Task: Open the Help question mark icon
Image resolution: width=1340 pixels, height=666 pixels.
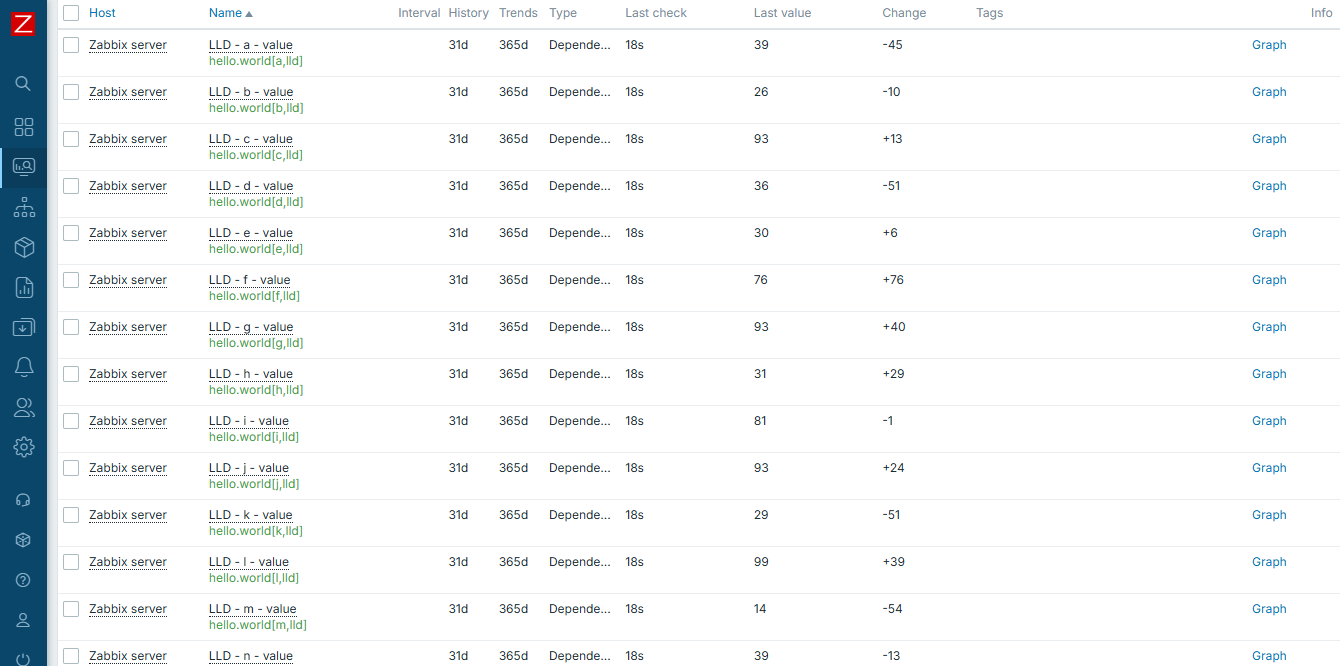Action: coord(23,580)
